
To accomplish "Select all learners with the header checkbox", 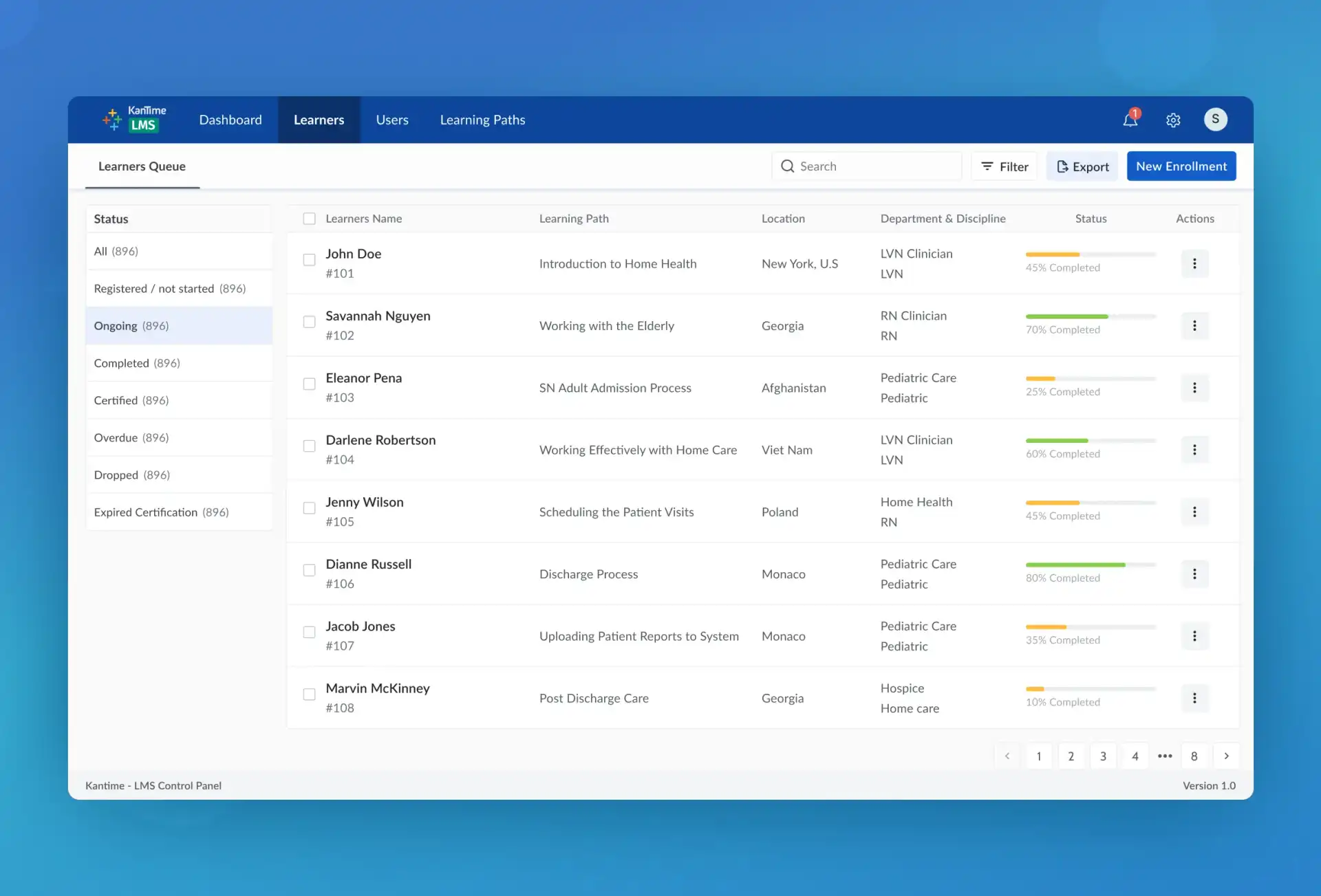I will (x=310, y=219).
